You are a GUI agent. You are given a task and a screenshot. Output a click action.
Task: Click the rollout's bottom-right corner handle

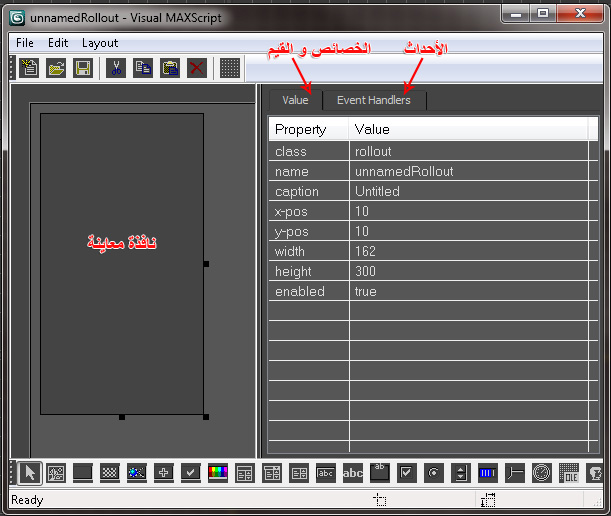[206, 417]
